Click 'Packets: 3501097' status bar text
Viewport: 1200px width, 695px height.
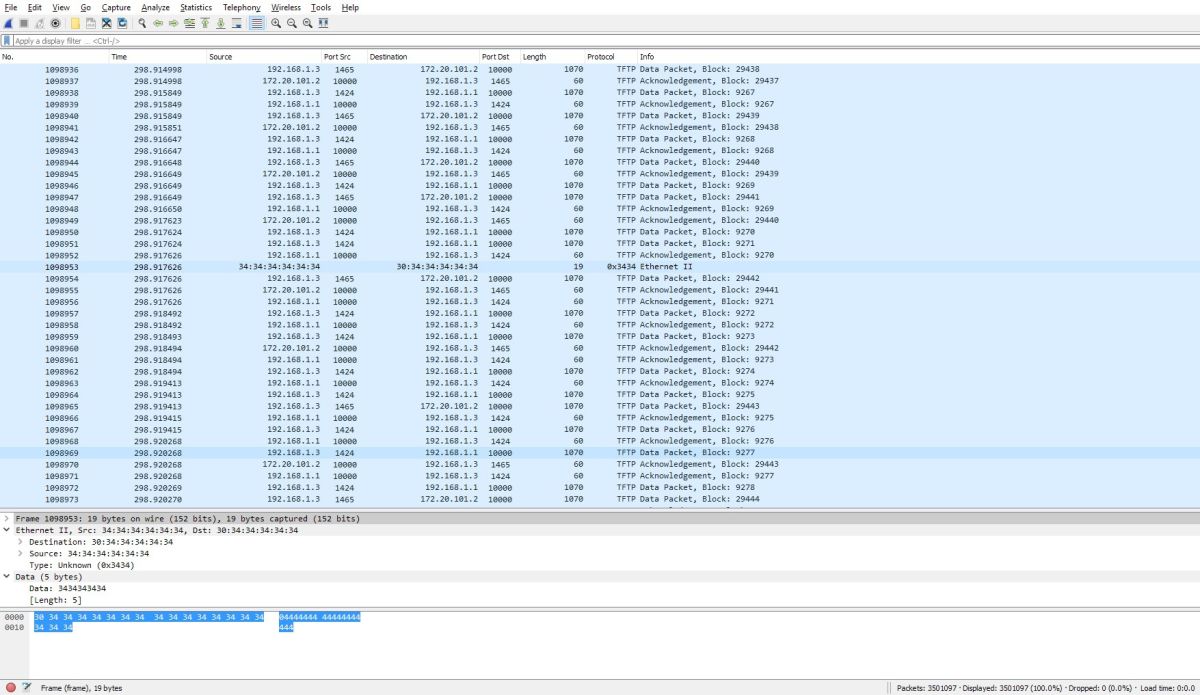point(925,688)
